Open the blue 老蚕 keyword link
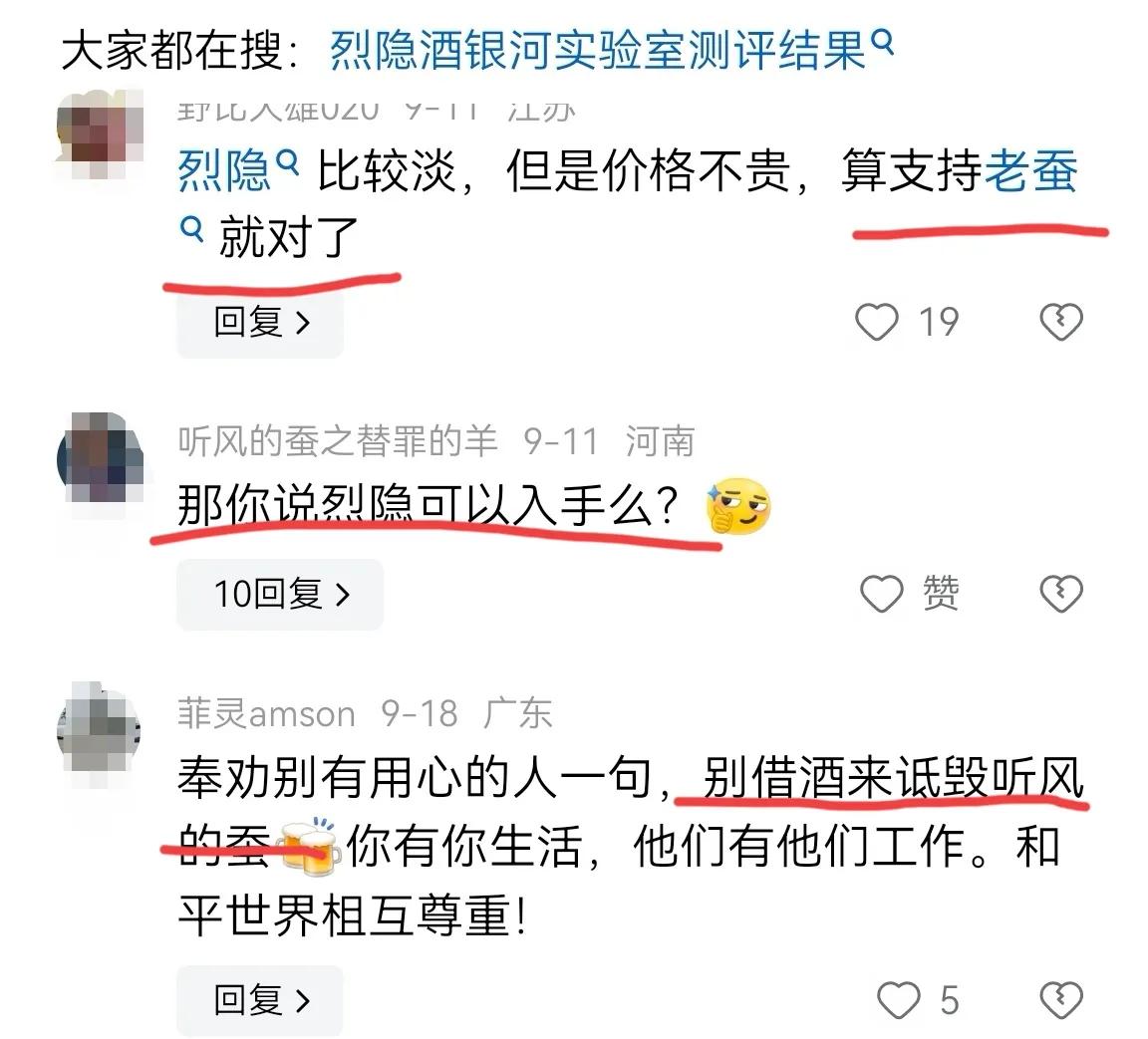The width and height of the screenshot is (1148, 1039). pos(1030,170)
